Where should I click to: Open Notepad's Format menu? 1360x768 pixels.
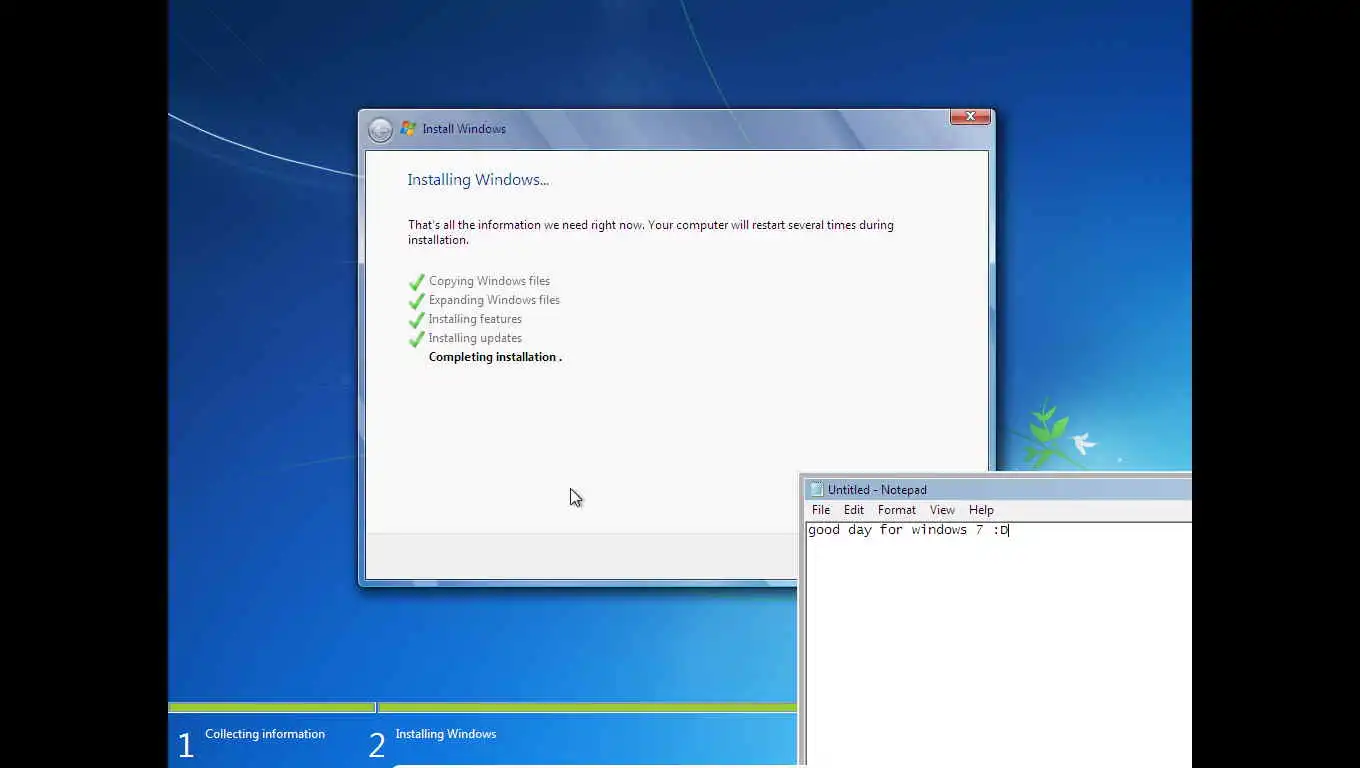897,510
